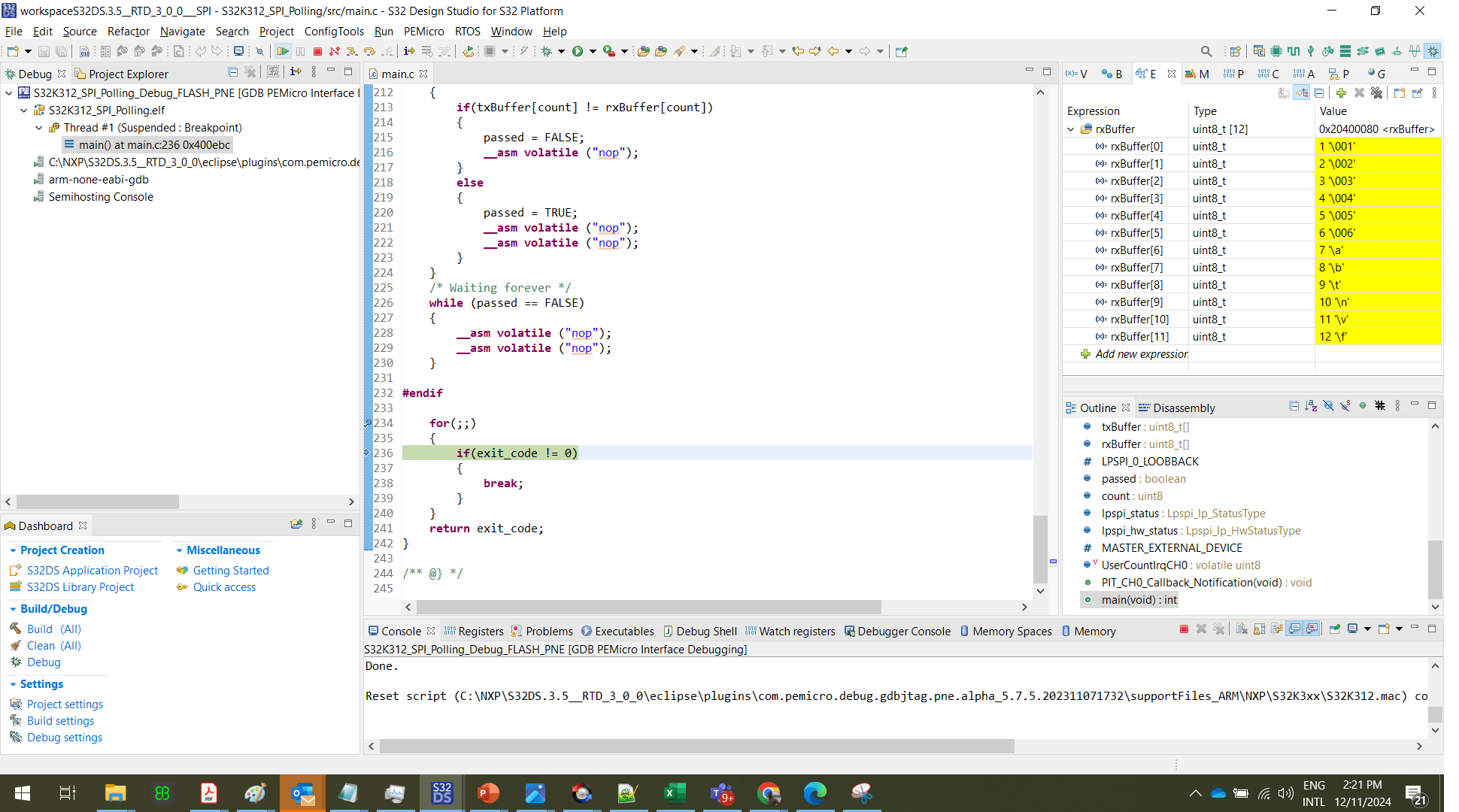Switch to the Project Explorer tab

click(120, 74)
